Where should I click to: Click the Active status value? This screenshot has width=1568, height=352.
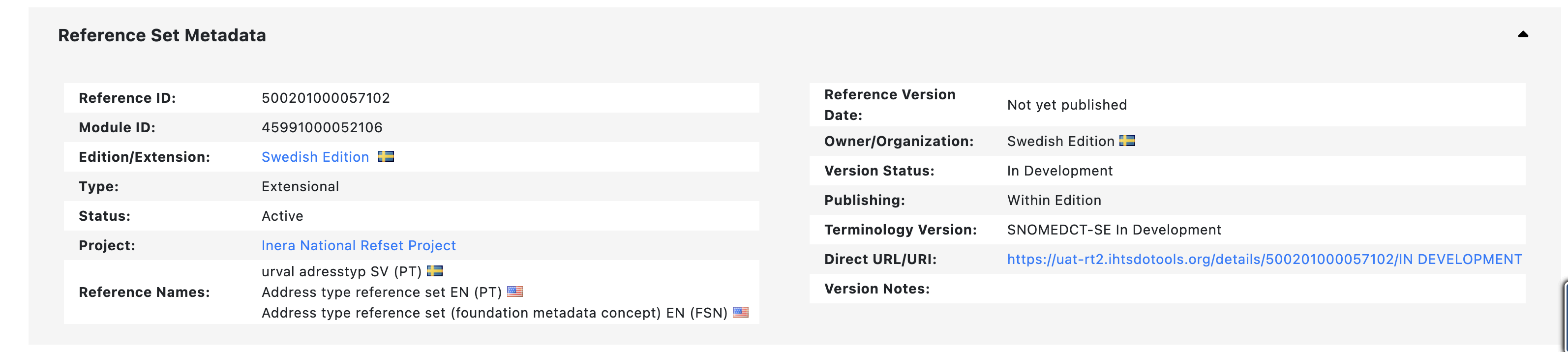pyautogui.click(x=282, y=216)
